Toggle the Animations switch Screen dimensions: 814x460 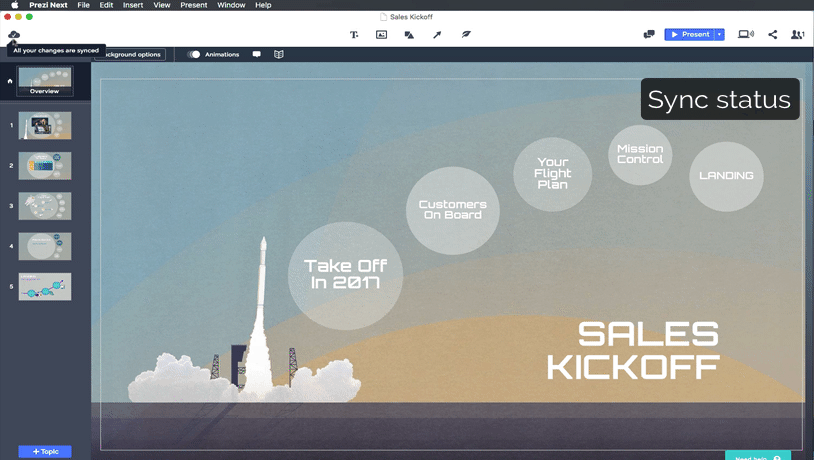(194, 54)
